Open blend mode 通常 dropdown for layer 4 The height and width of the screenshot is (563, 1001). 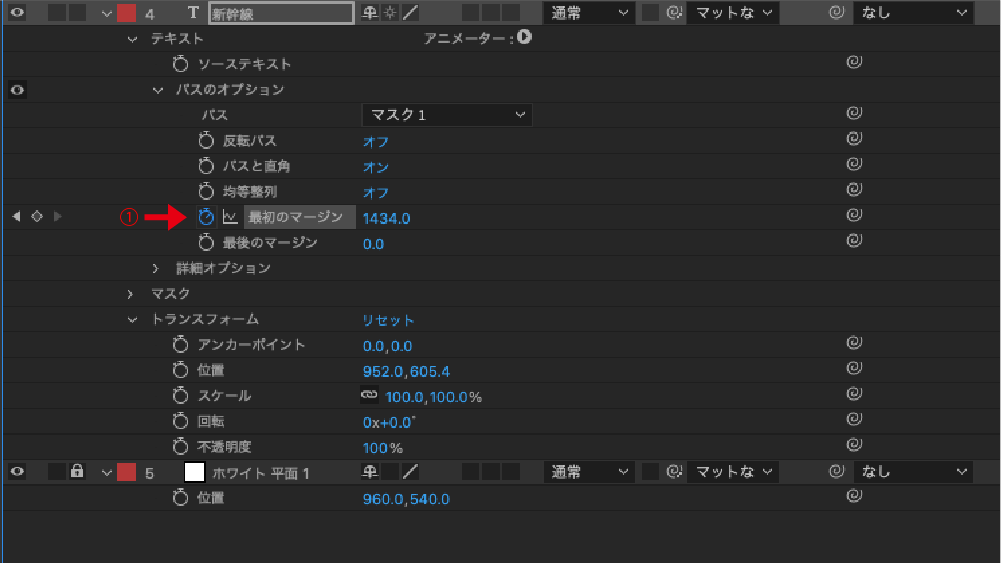coord(589,13)
